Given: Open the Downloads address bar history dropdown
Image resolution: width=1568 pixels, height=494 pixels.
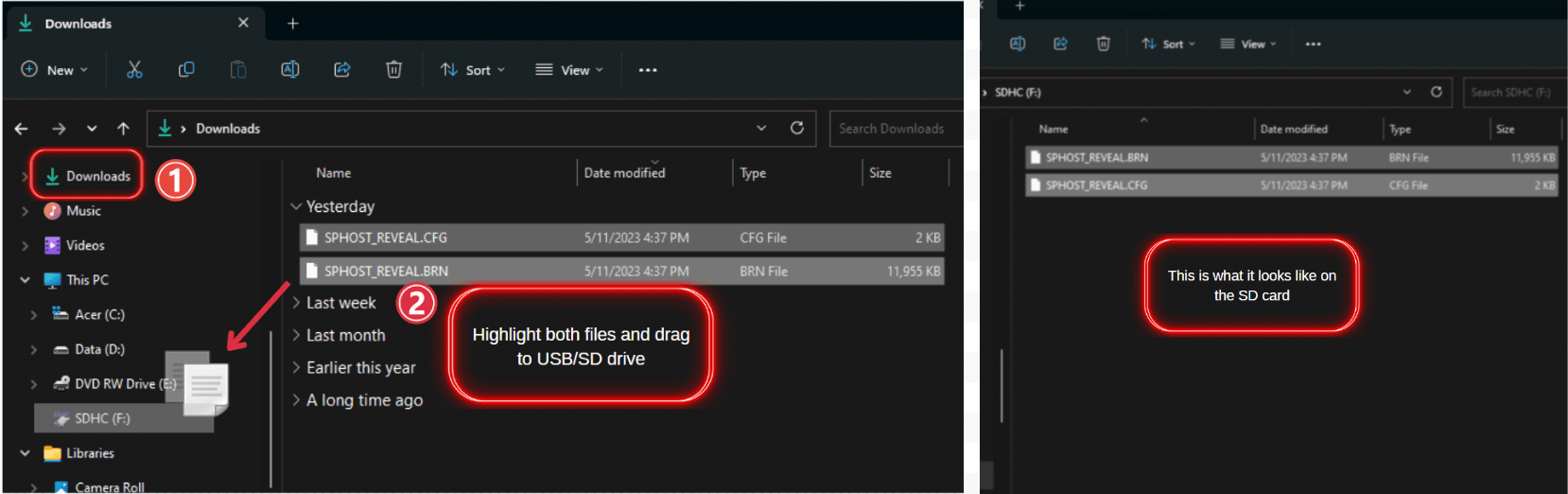Looking at the screenshot, I should [x=761, y=128].
